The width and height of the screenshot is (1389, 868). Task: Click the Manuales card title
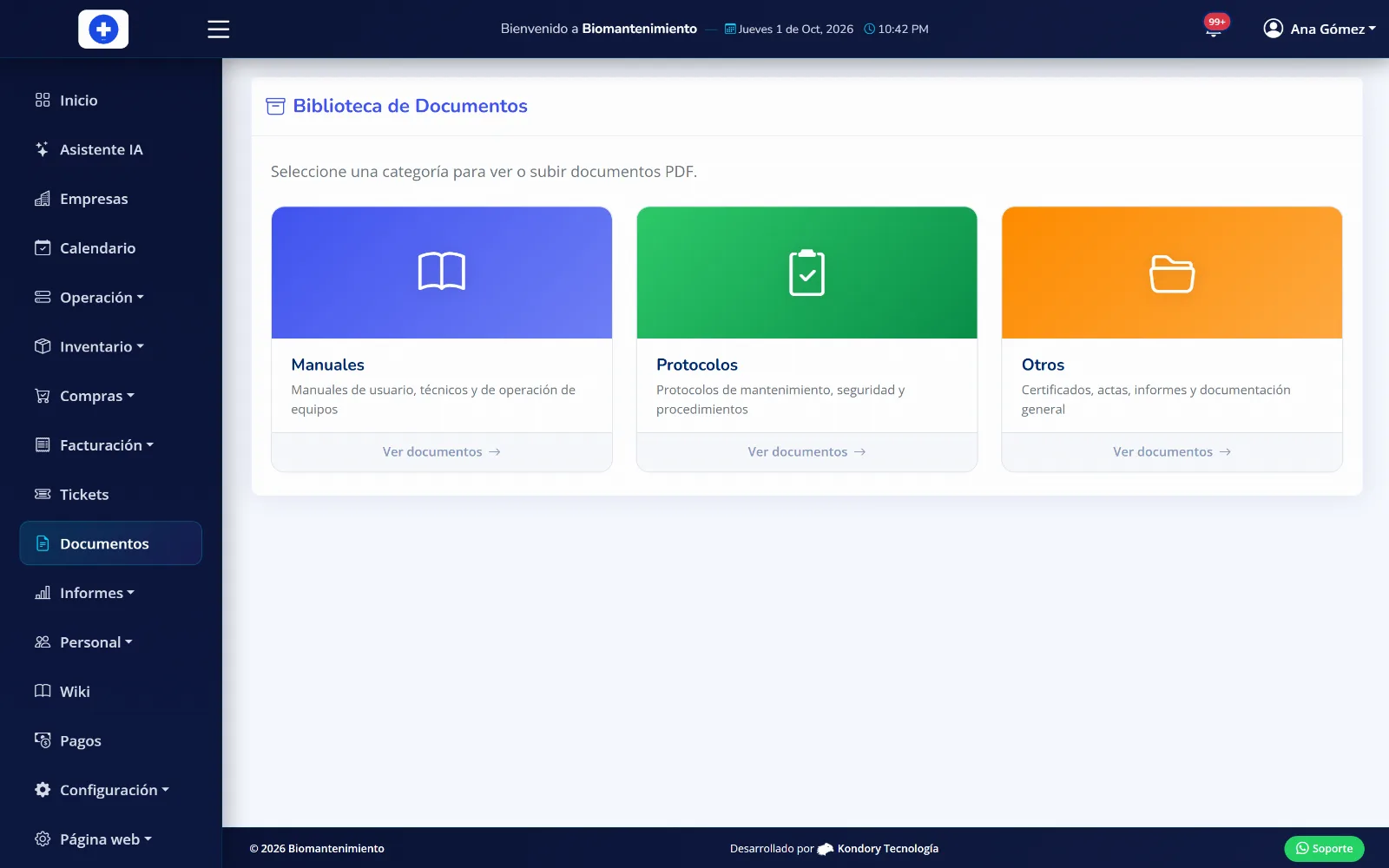[x=327, y=365]
